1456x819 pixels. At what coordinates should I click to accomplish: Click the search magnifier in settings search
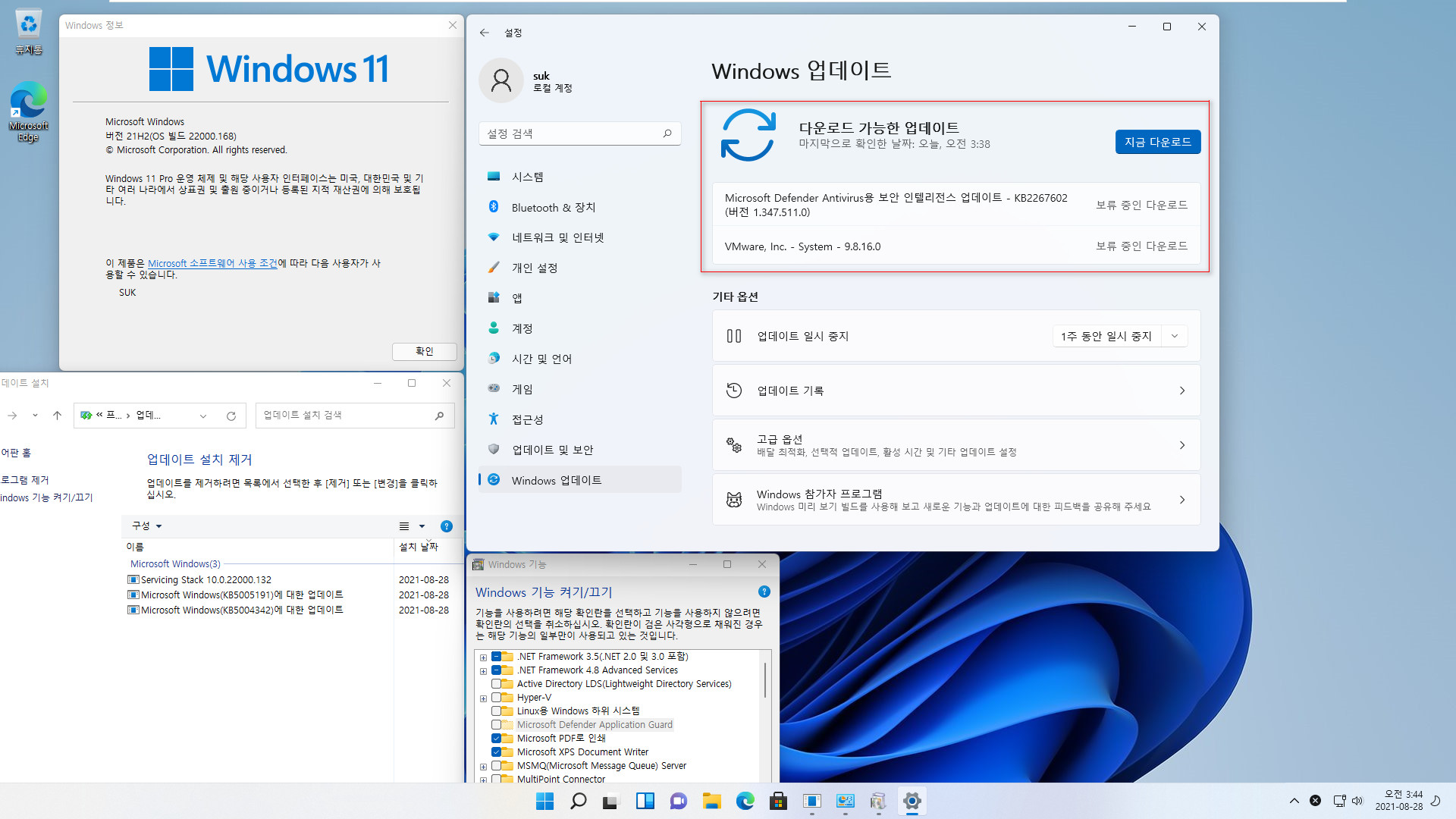pos(667,133)
